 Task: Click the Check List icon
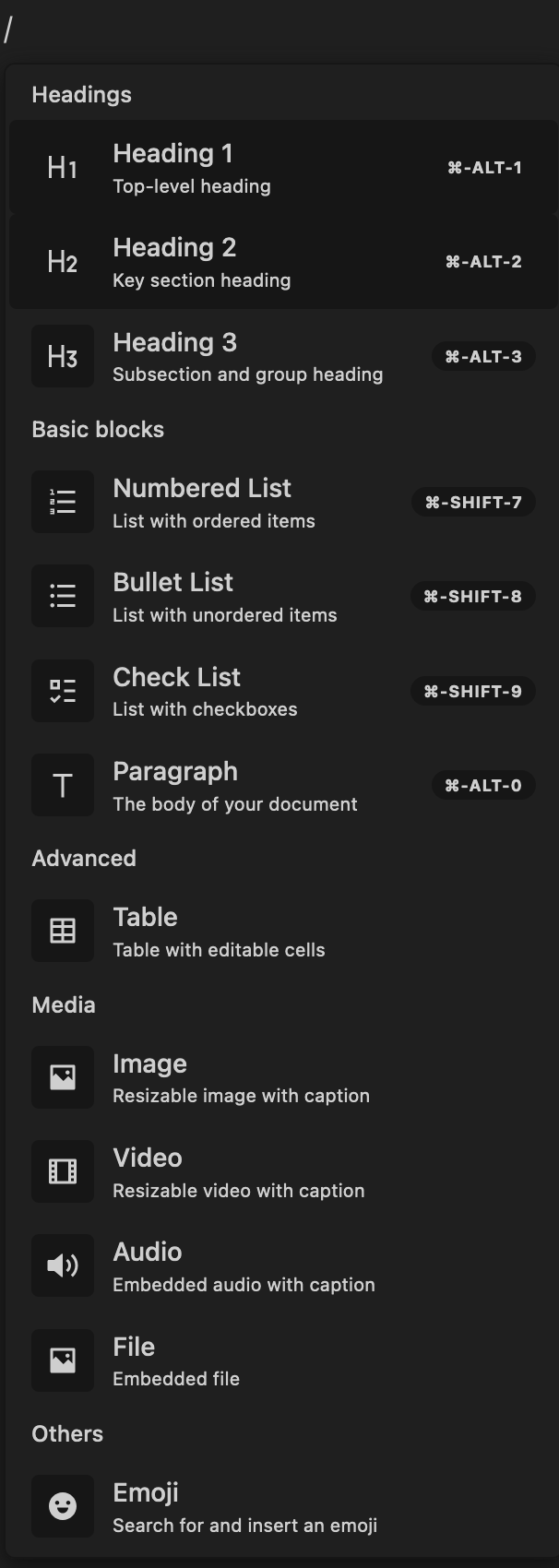pyautogui.click(x=63, y=691)
